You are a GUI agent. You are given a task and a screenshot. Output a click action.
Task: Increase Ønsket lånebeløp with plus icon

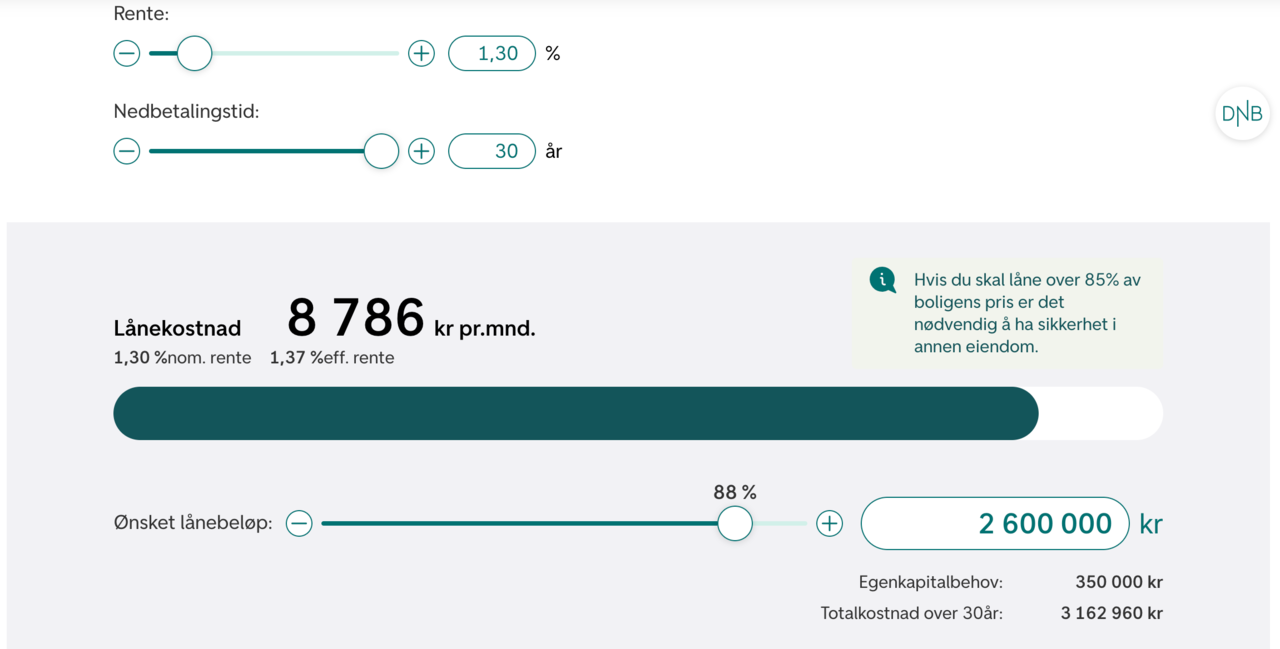[x=830, y=523]
